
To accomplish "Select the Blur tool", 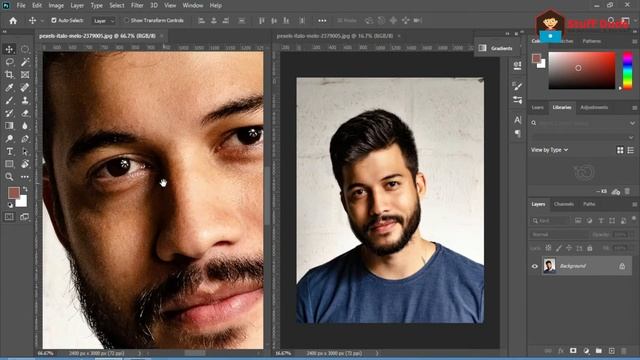I will click(x=25, y=126).
